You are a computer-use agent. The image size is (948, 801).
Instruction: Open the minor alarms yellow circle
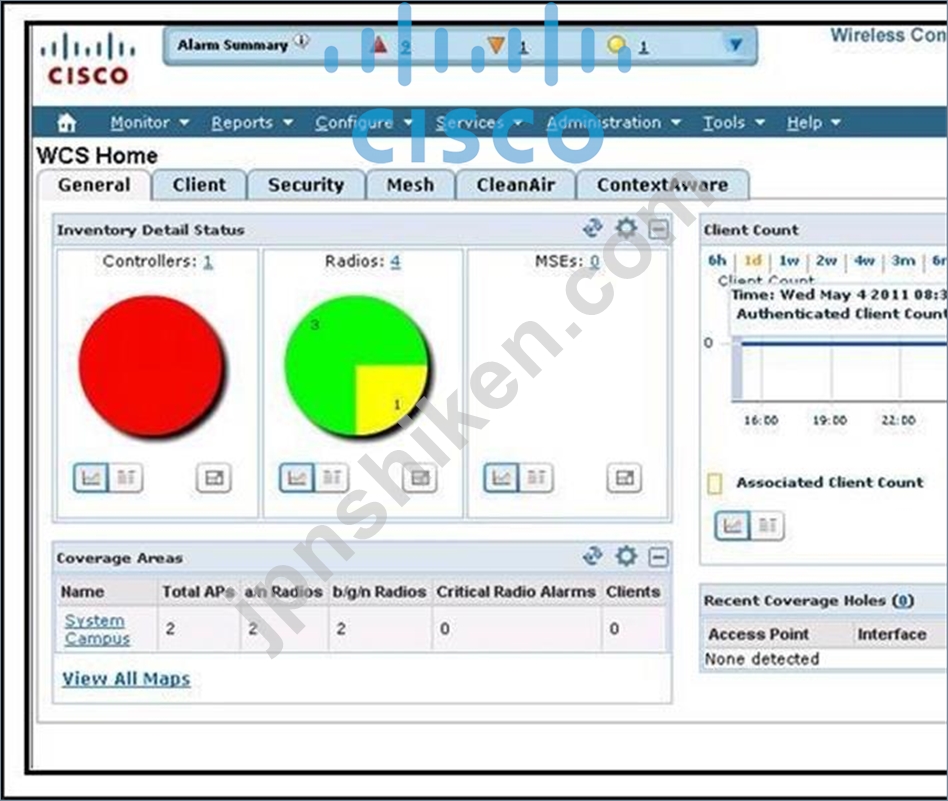(616, 45)
